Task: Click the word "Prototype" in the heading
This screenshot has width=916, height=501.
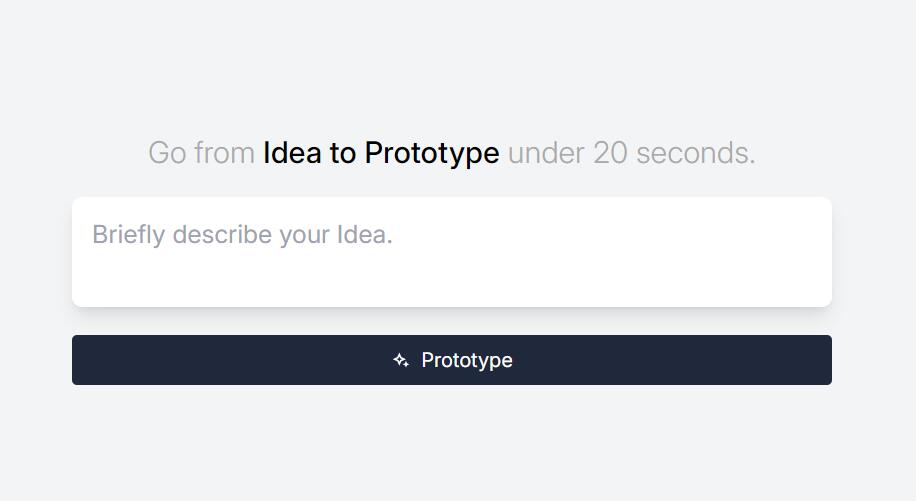Action: coord(432,153)
